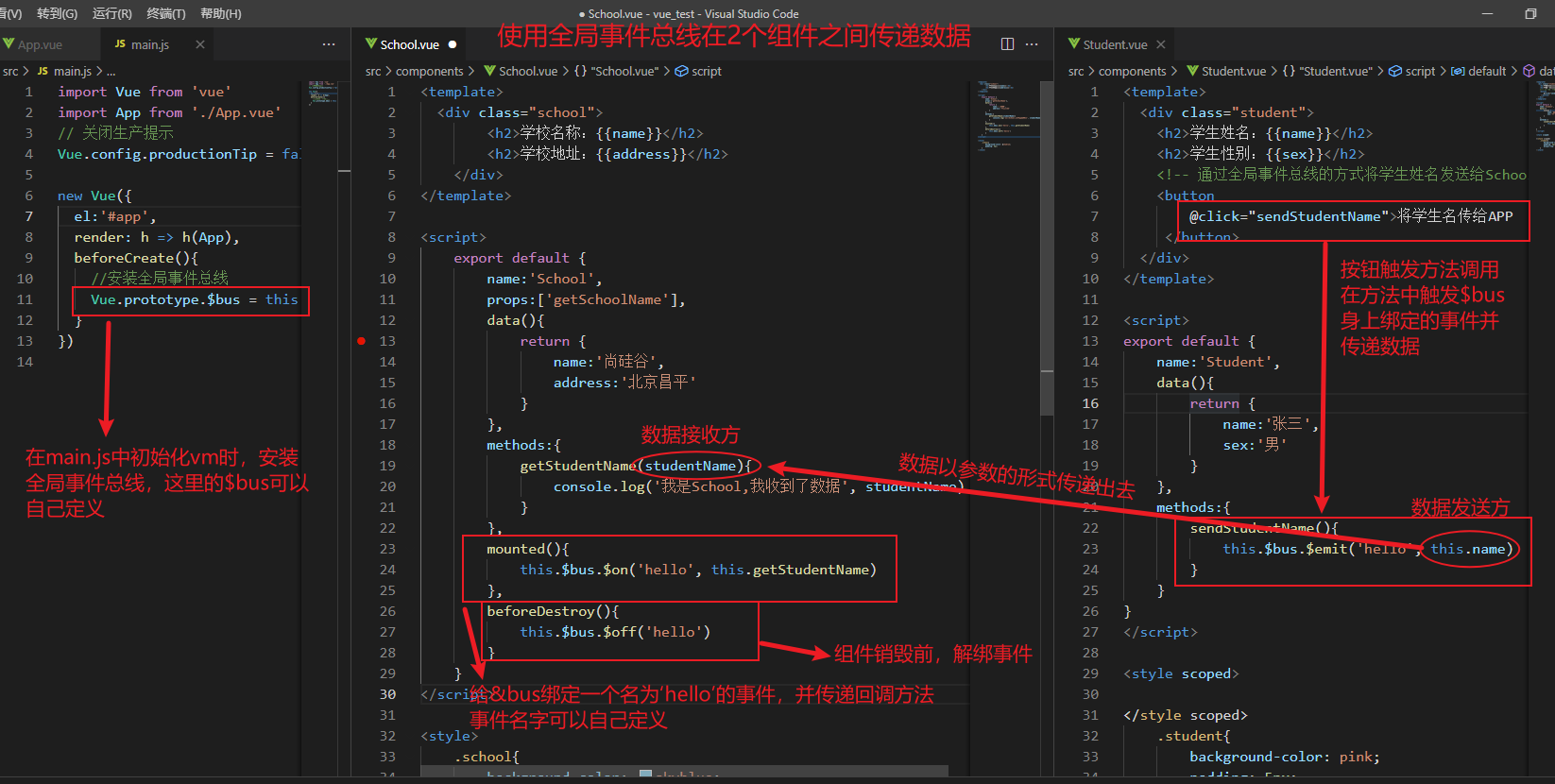1555x784 pixels.
Task: Open the 终端(T) menu
Action: pyautogui.click(x=166, y=13)
